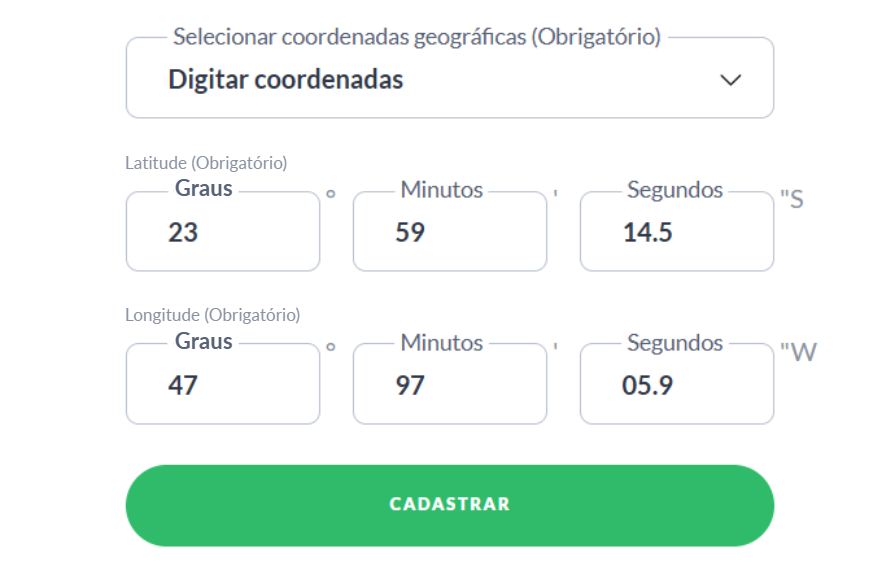
Task: Select the Latitude Segundos field with 14.5
Action: (676, 233)
